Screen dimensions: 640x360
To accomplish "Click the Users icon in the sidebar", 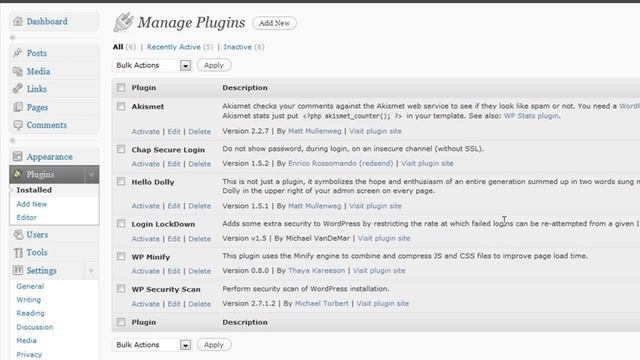I will [18, 234].
